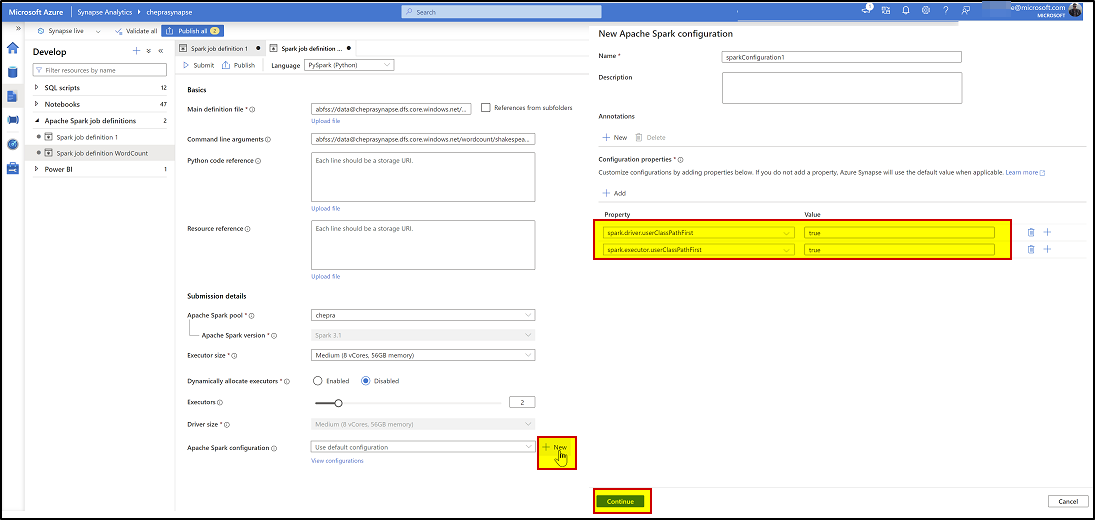The width and height of the screenshot is (1095, 520).
Task: Open the Integrate hub pipeline icon
Action: pos(12,120)
